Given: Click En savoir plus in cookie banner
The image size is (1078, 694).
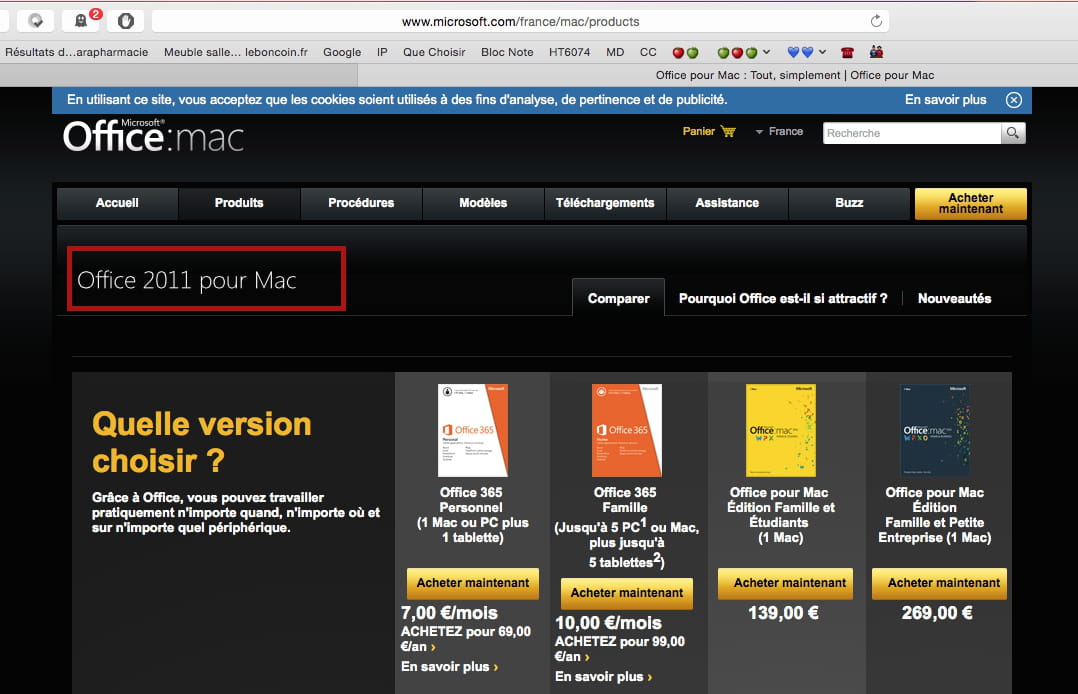Looking at the screenshot, I should [945, 100].
